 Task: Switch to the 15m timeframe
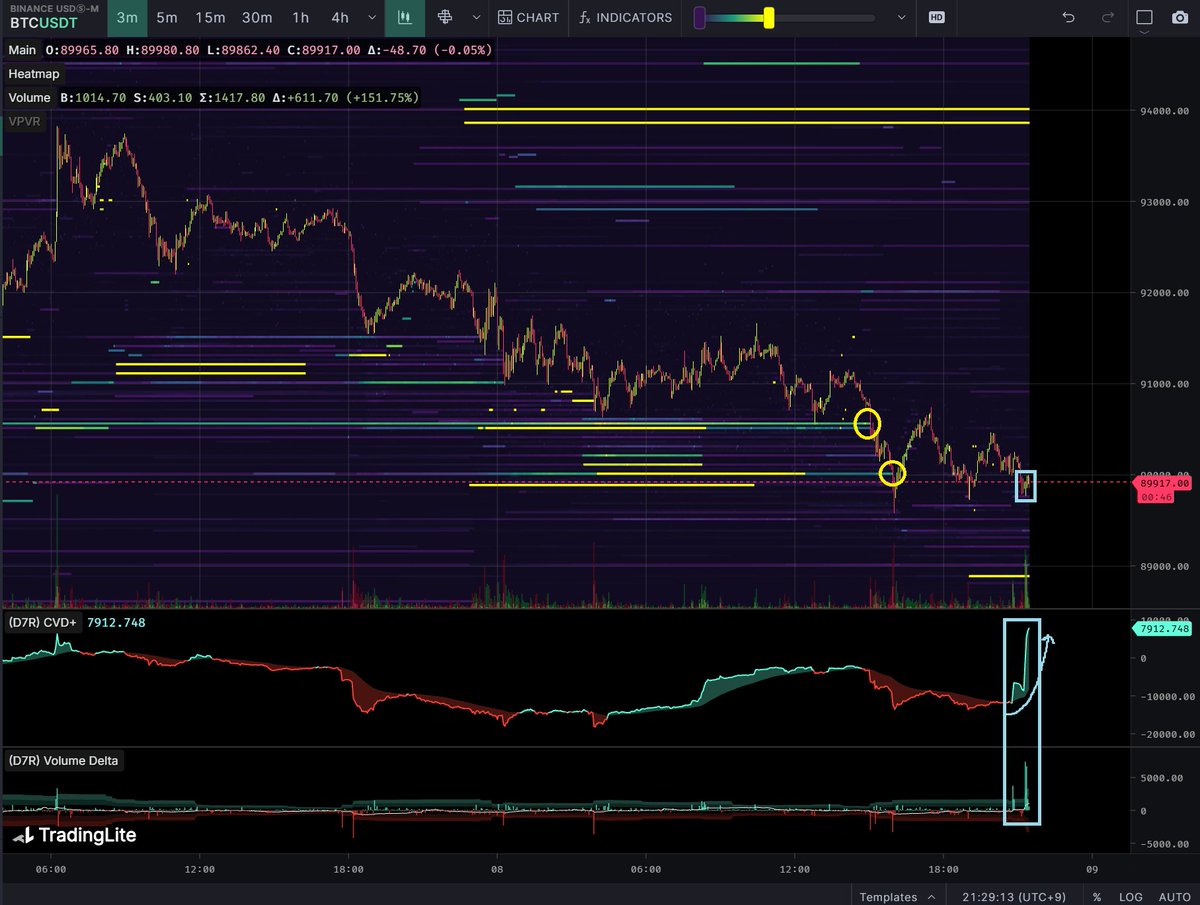[210, 17]
